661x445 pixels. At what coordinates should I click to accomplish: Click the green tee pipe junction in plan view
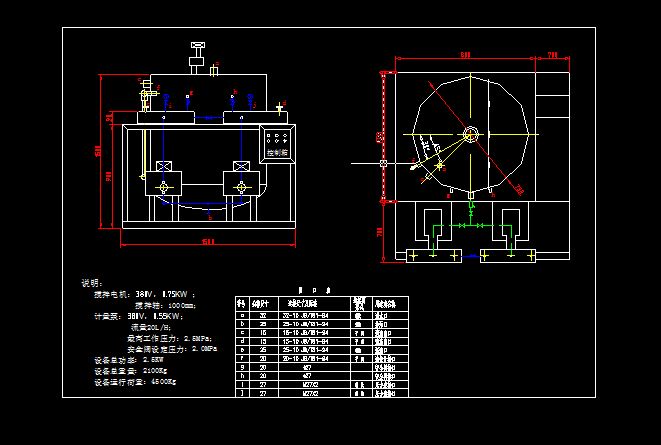(471, 225)
